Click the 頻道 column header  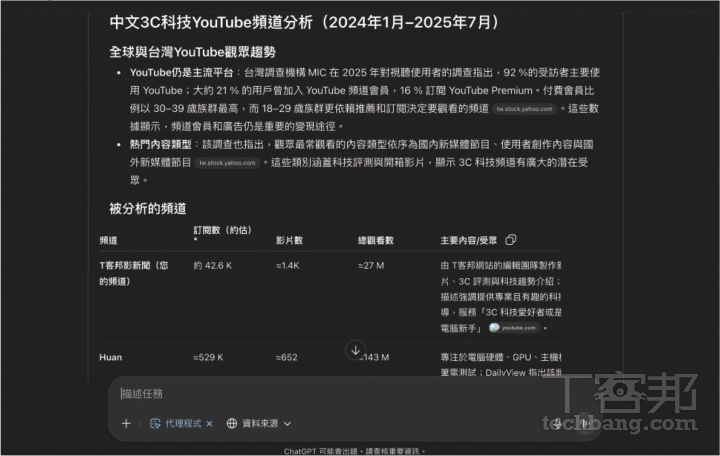(108, 240)
